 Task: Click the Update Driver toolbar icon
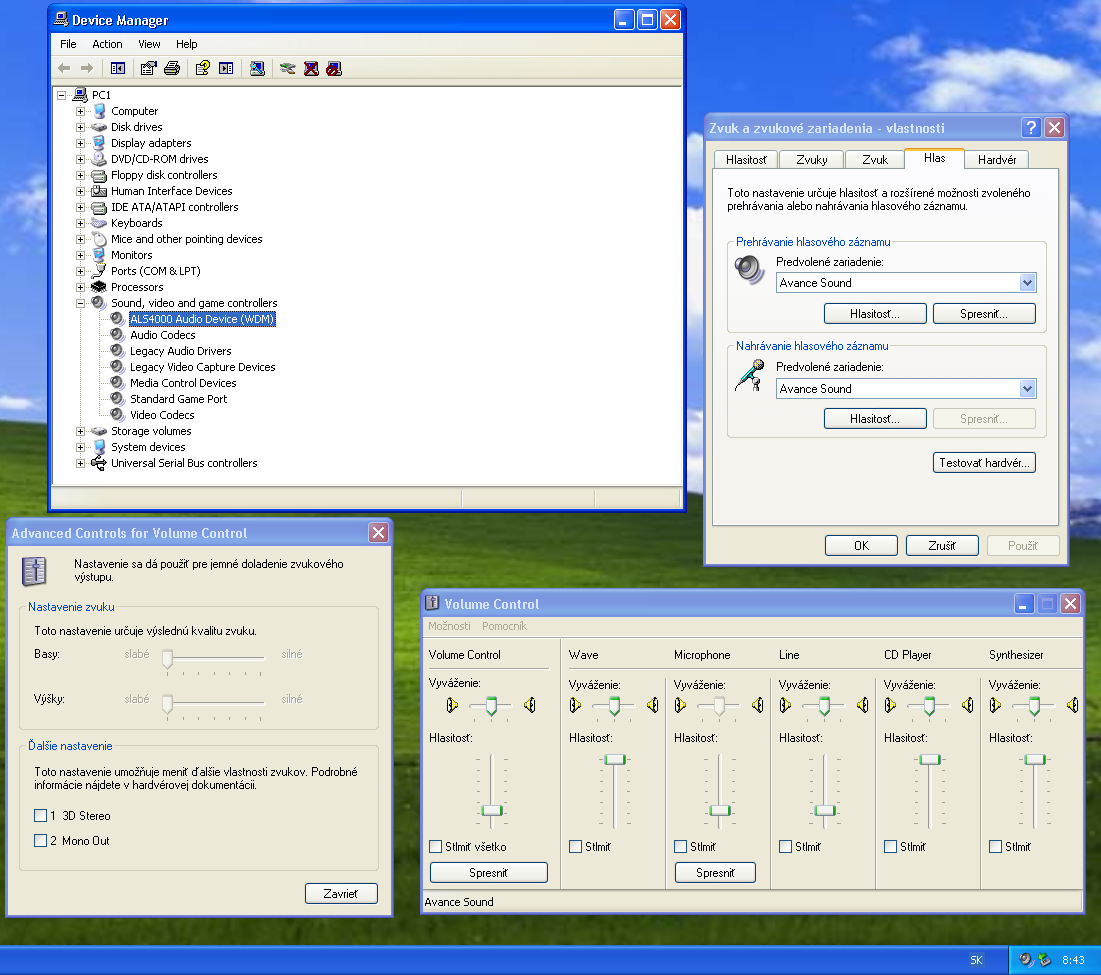(288, 68)
